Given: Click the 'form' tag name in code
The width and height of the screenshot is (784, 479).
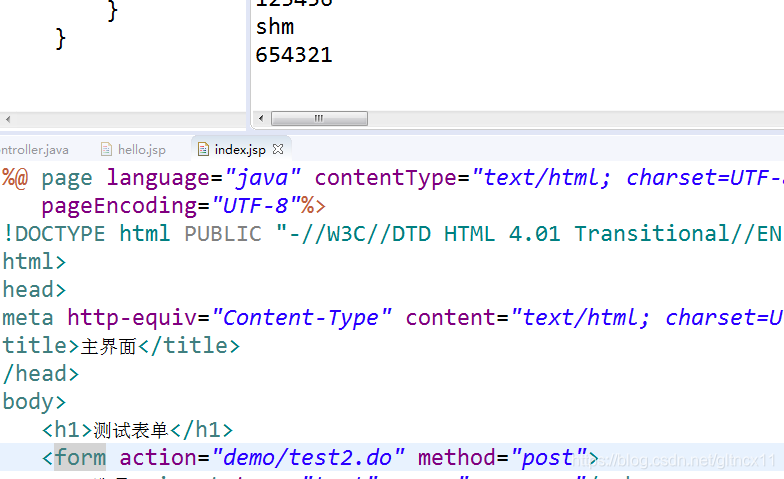Looking at the screenshot, I should [x=80, y=458].
